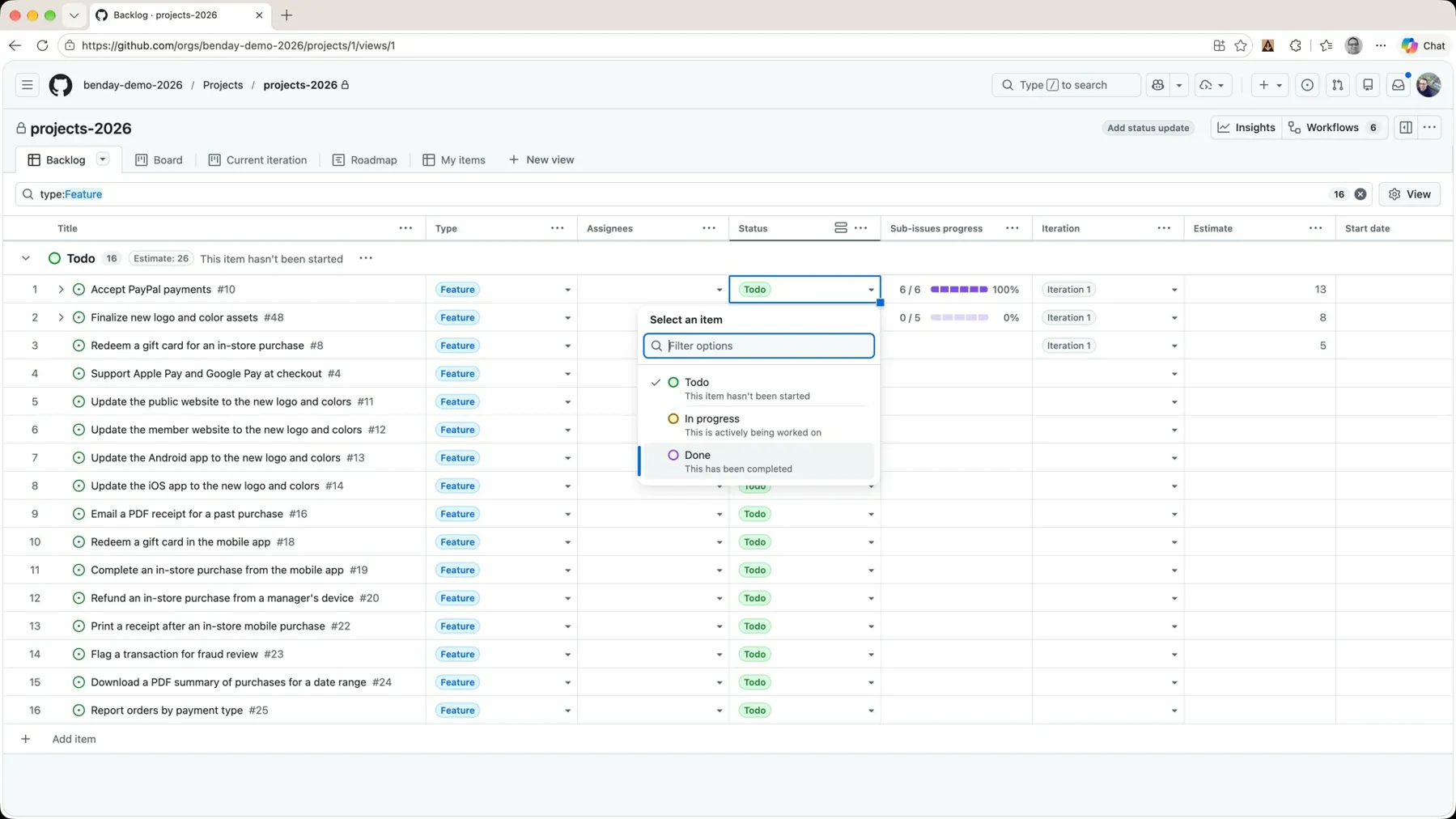1456x819 pixels.
Task: Switch to the Board tab
Action: click(x=159, y=160)
